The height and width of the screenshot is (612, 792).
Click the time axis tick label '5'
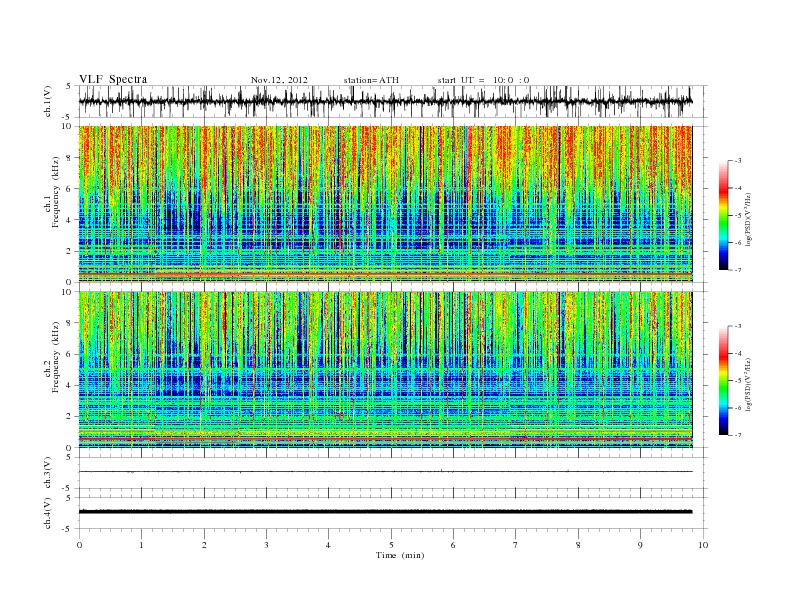(391, 545)
